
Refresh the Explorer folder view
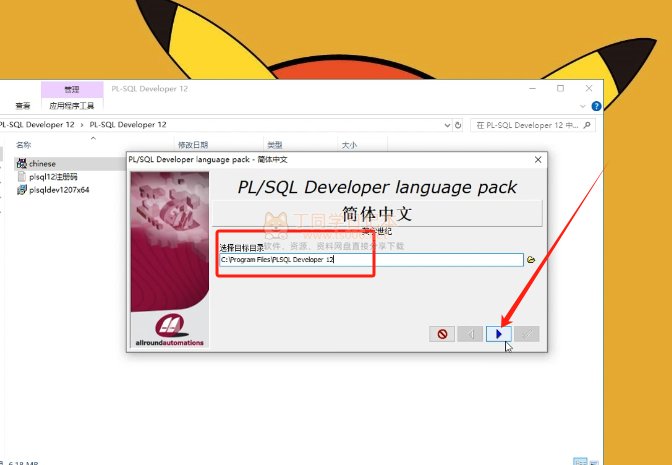[458, 125]
